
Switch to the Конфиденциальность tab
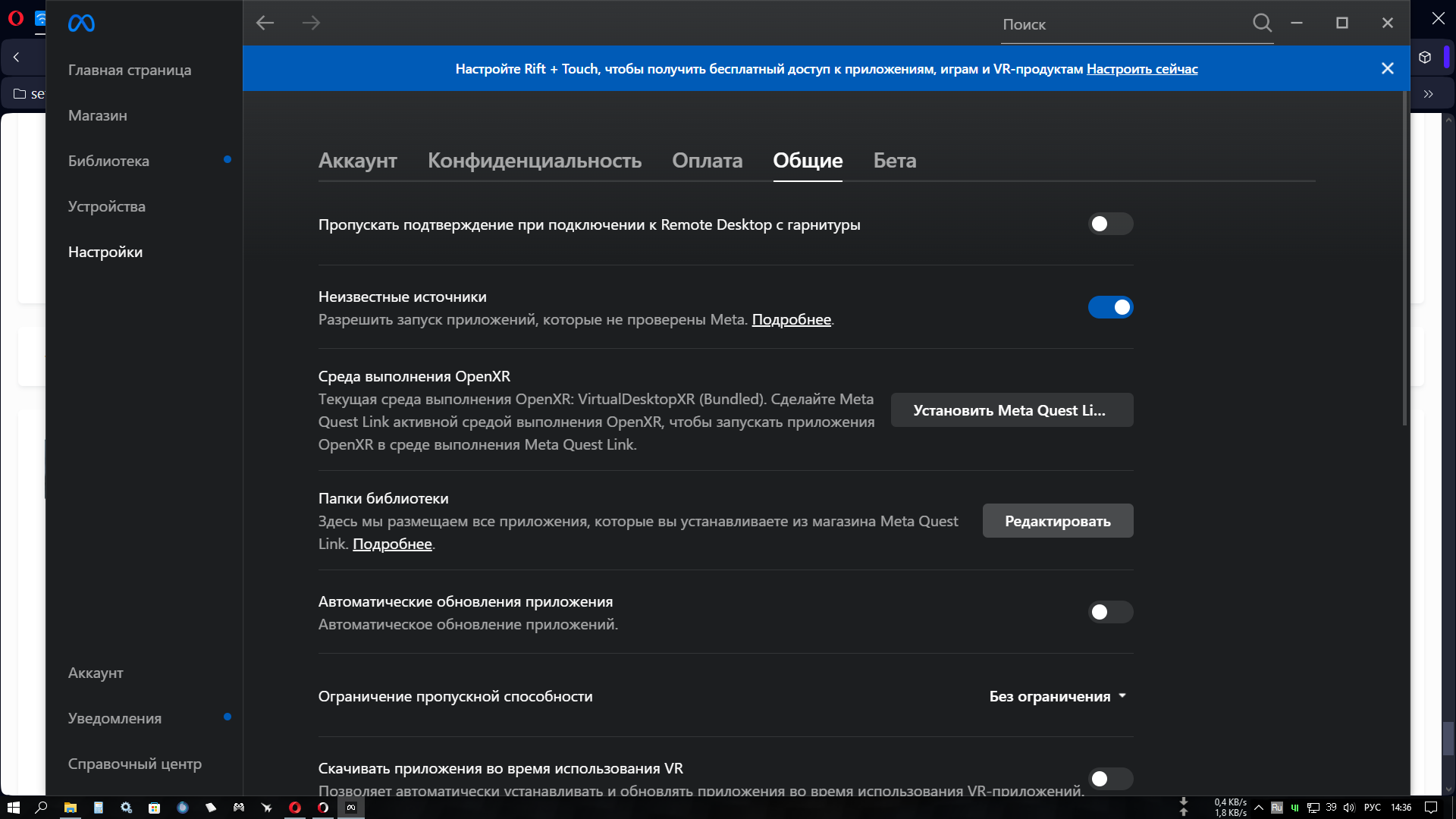535,161
